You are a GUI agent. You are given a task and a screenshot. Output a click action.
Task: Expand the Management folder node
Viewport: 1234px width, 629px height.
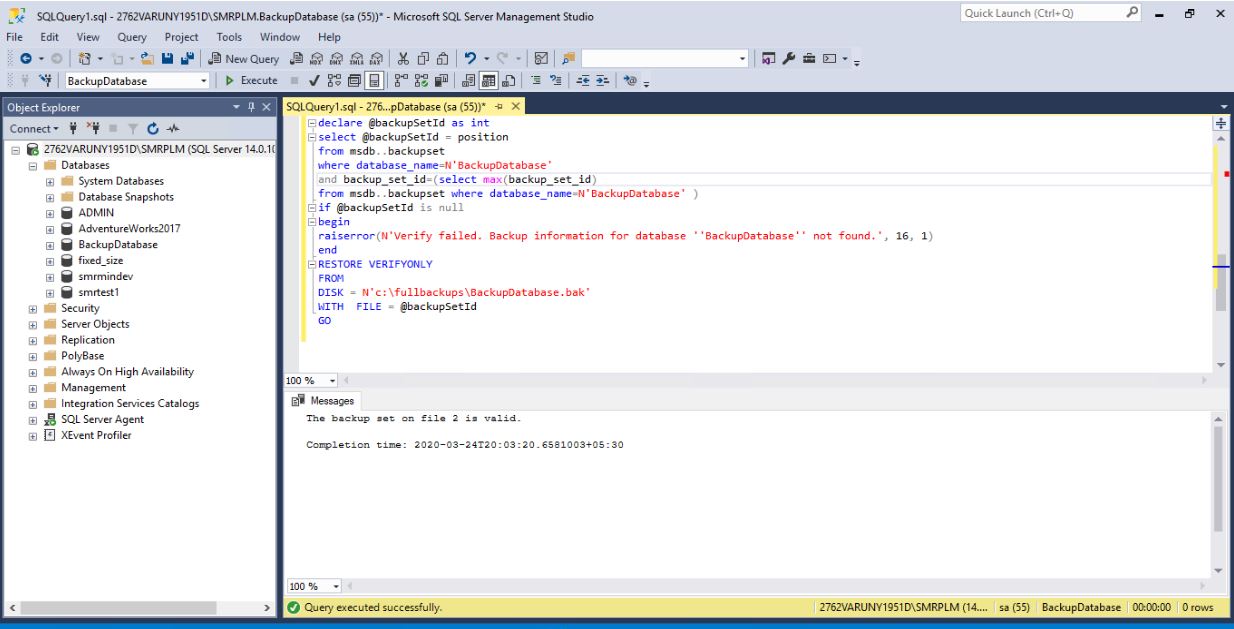click(33, 388)
